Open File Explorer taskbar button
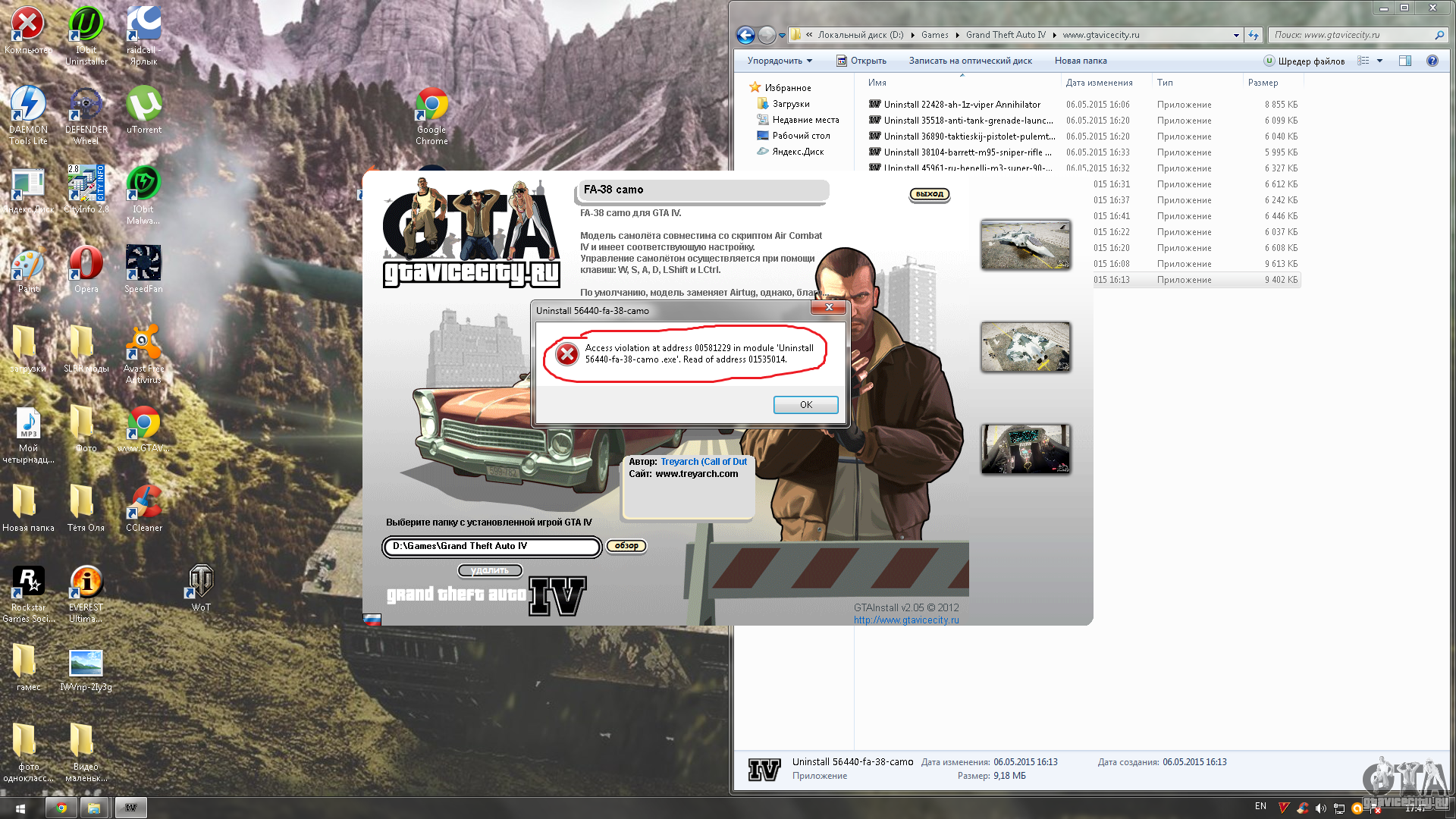This screenshot has height=819, width=1456. click(x=94, y=808)
